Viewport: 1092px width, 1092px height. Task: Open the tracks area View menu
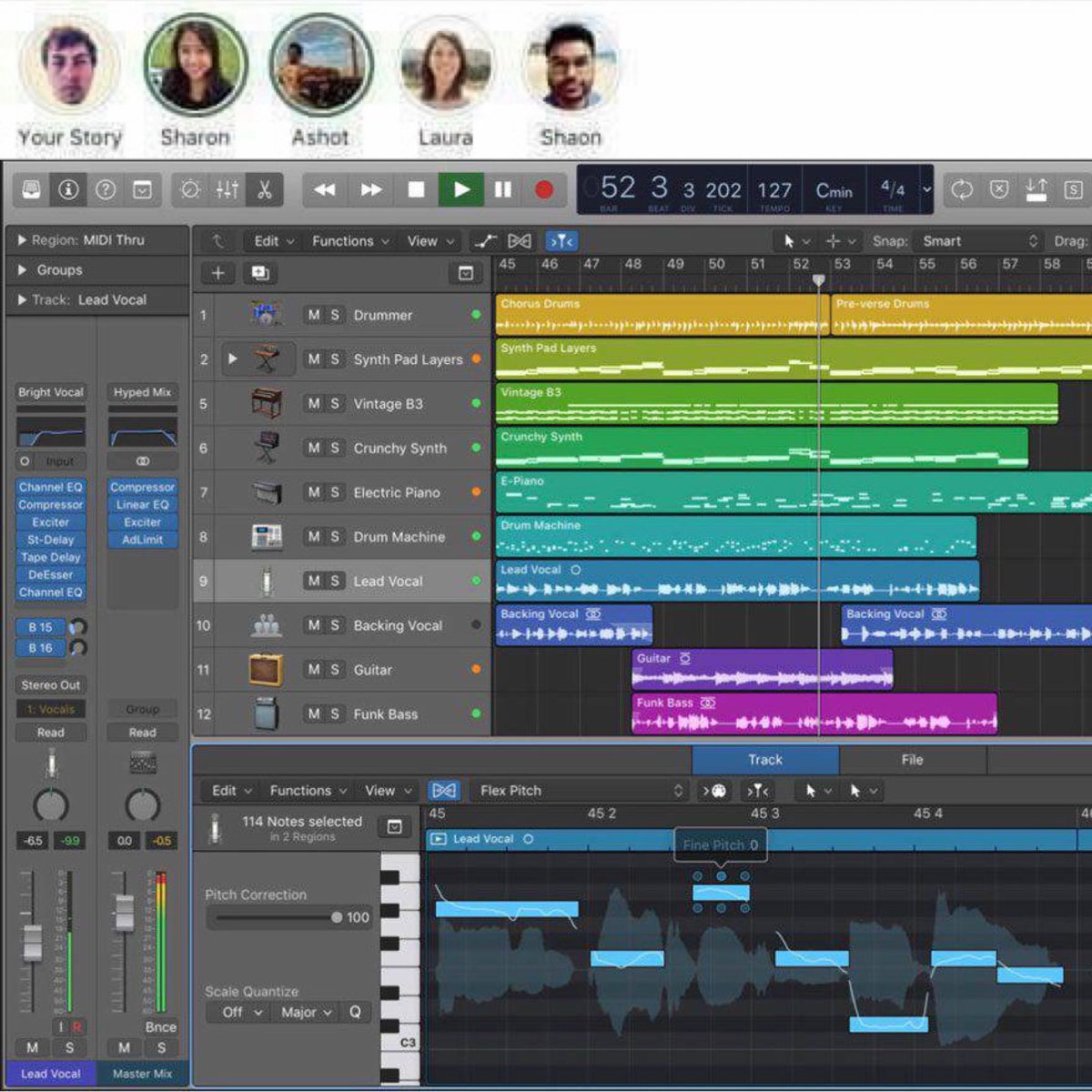[430, 241]
